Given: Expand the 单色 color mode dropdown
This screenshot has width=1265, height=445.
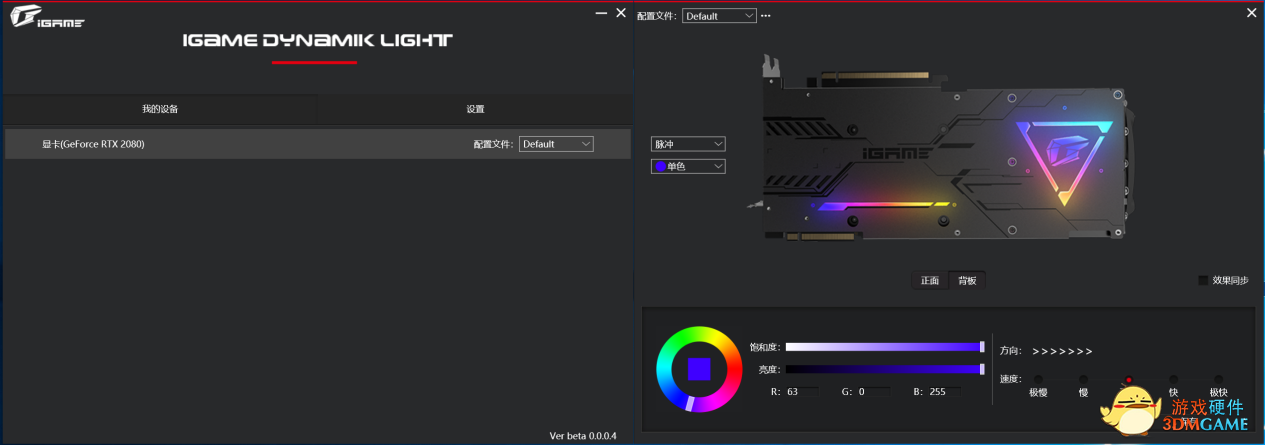Looking at the screenshot, I should 688,166.
